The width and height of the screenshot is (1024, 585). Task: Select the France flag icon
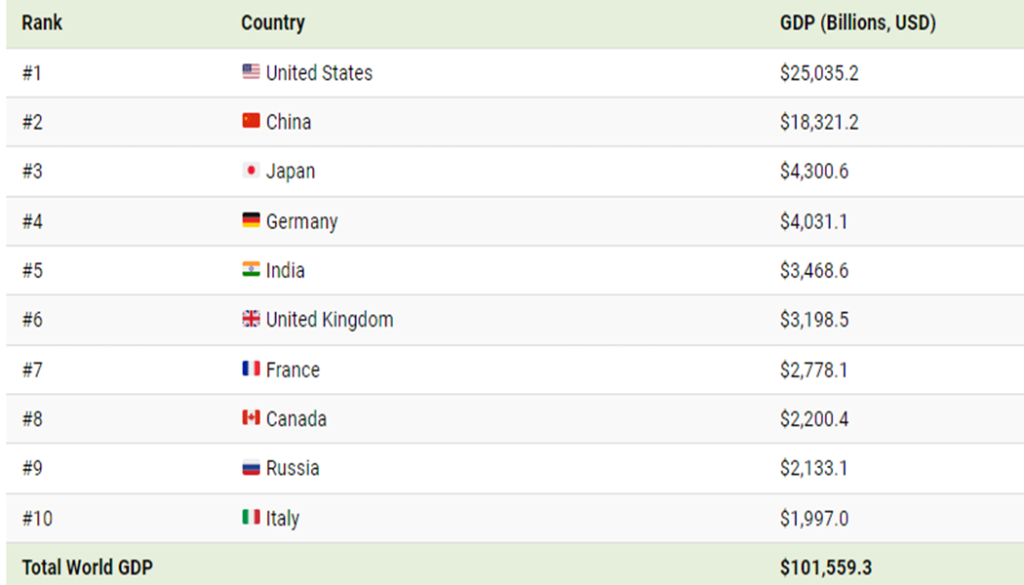tap(251, 368)
